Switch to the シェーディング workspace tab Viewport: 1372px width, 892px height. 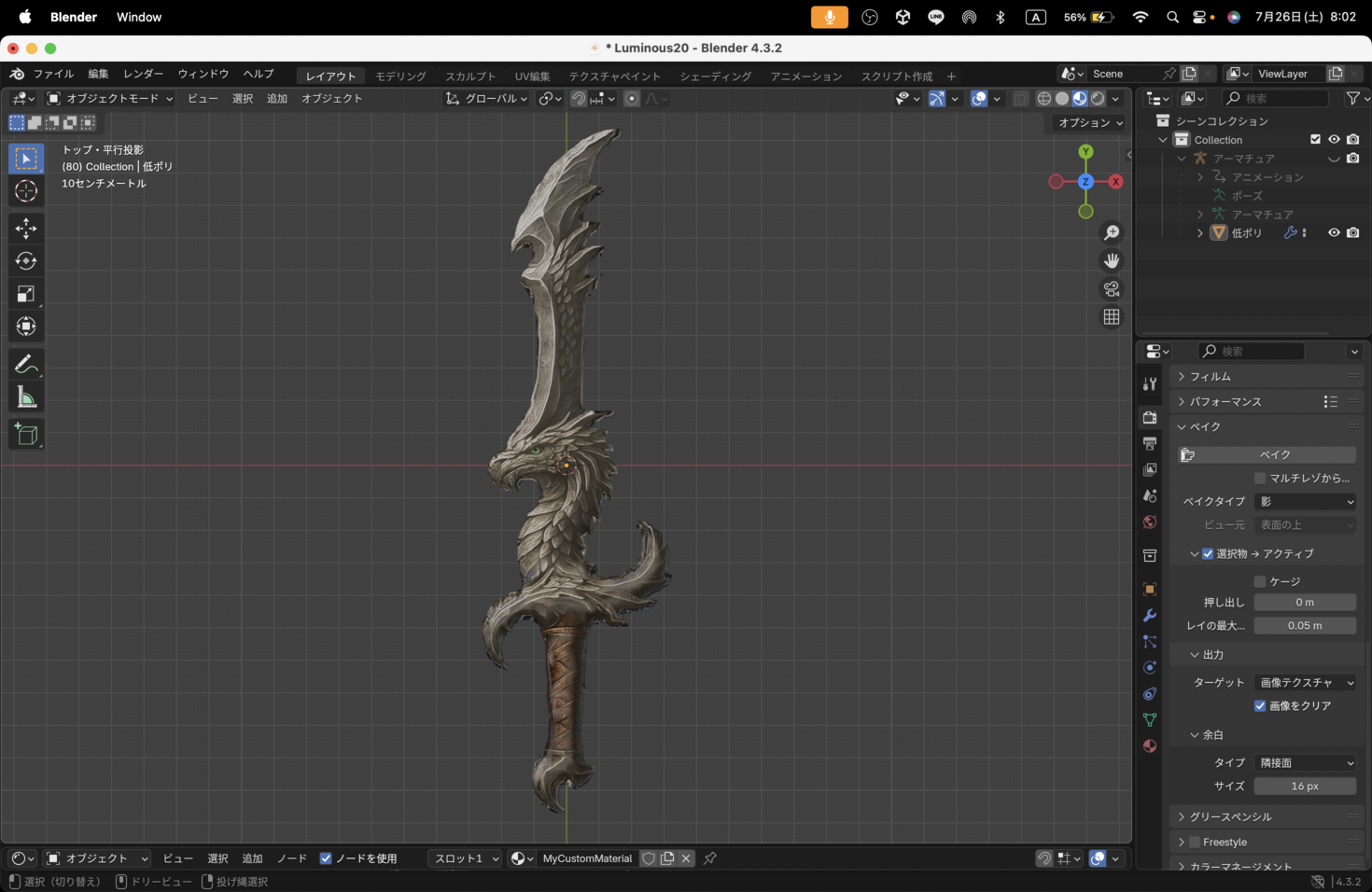(x=715, y=77)
